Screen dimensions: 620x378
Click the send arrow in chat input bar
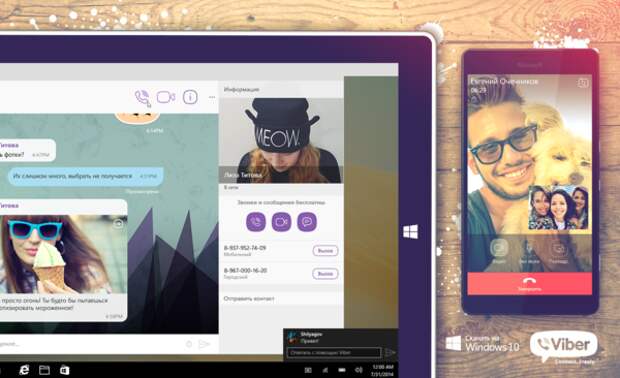click(204, 344)
